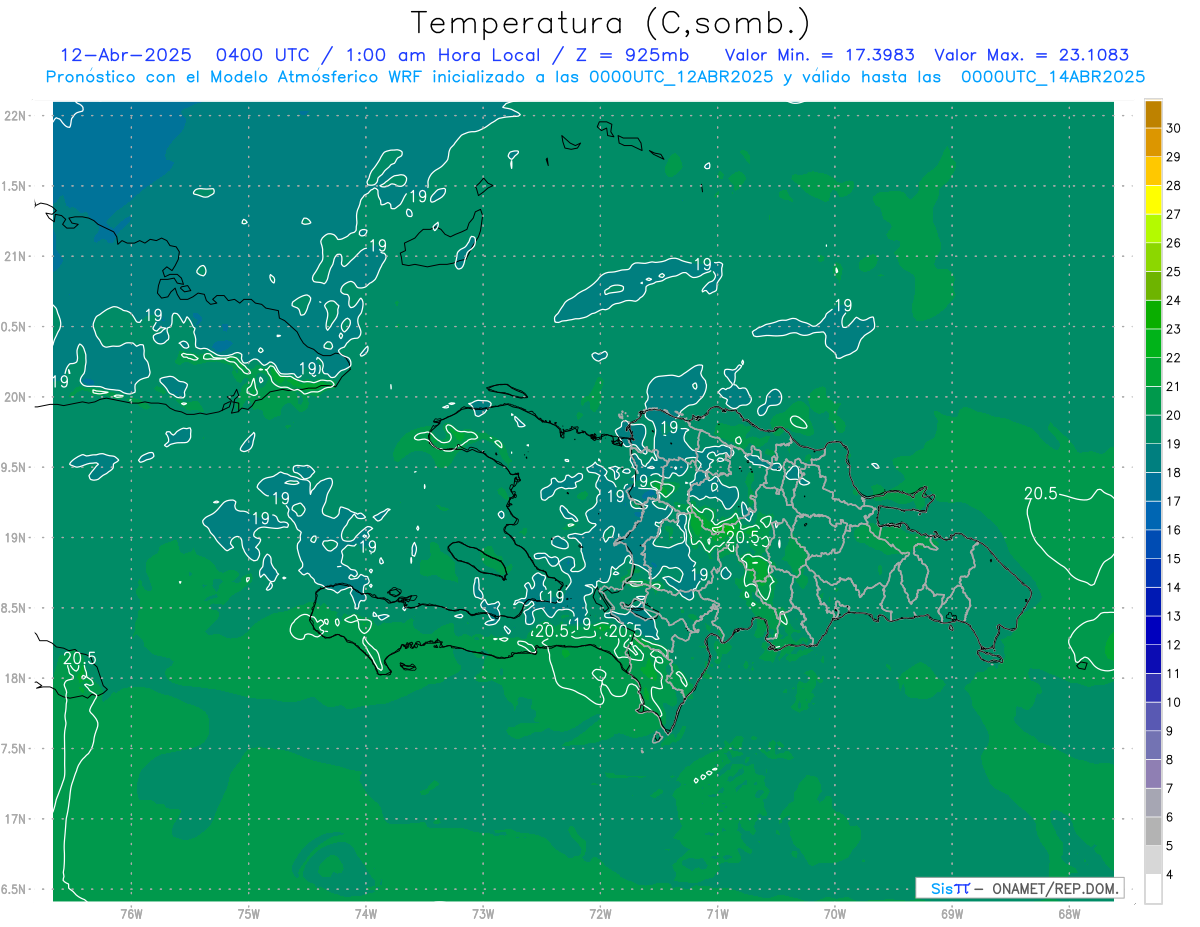Viewport: 1200px width, 927px height.
Task: Click '0000UTC_14ABR2025' valid-until text
Action: 1053,77
